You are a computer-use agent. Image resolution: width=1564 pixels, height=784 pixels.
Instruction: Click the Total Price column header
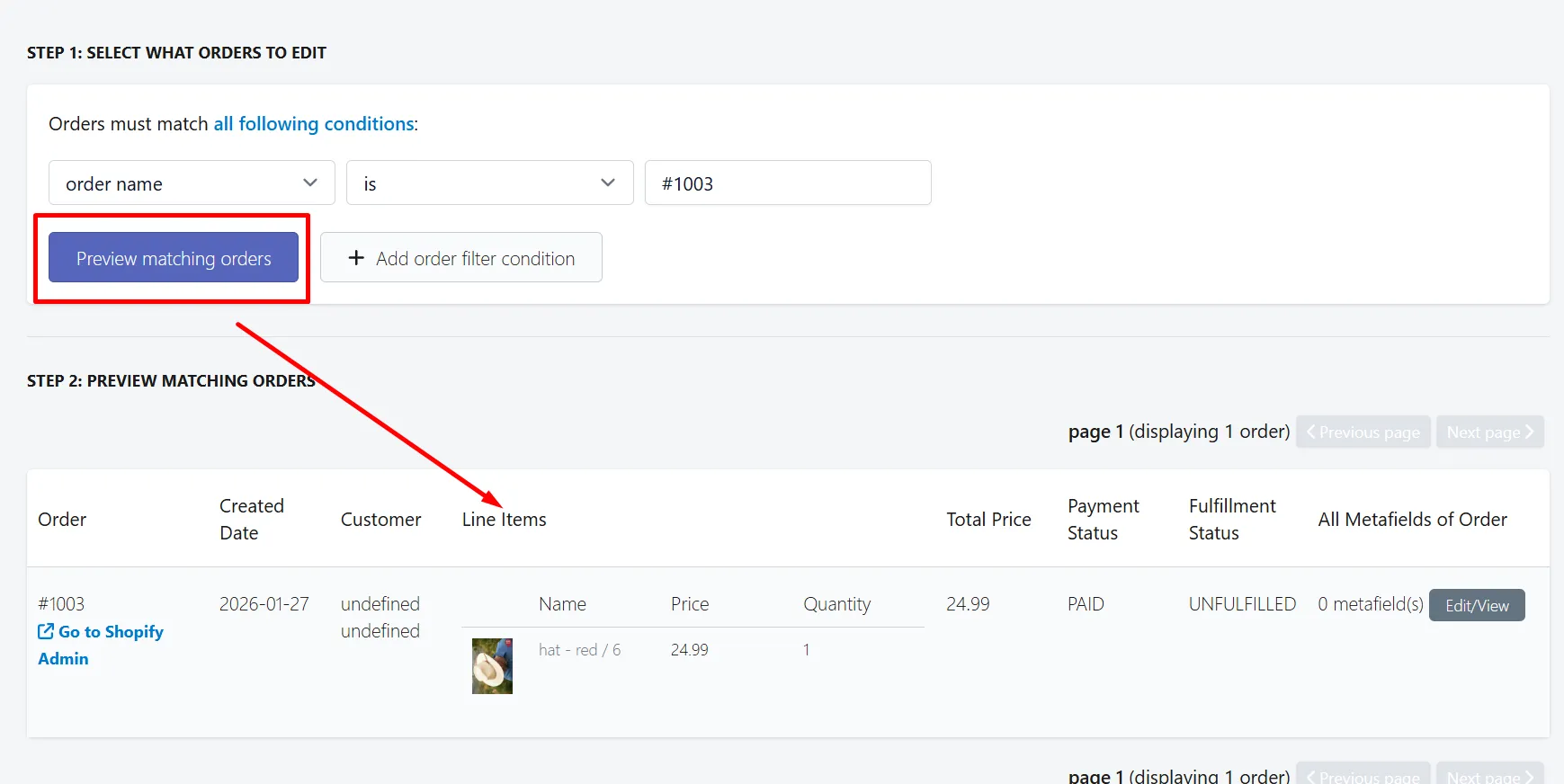pos(988,519)
